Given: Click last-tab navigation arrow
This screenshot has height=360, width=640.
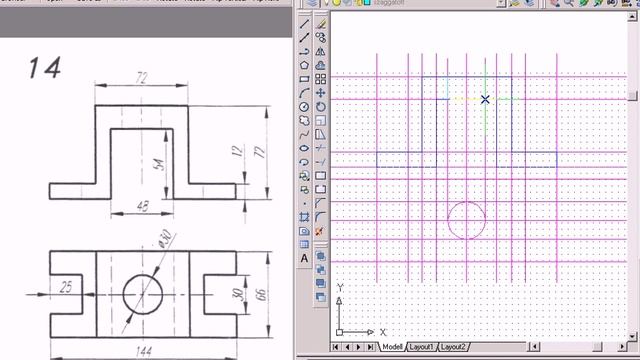Looking at the screenshot, I should click(370, 347).
